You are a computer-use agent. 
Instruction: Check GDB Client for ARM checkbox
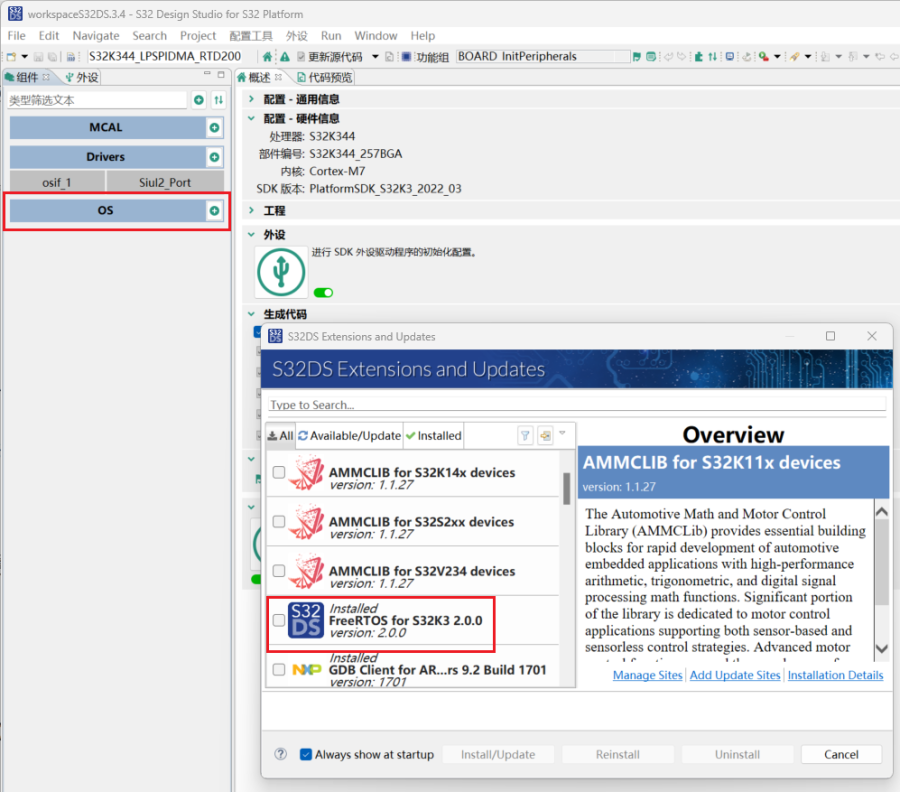279,670
